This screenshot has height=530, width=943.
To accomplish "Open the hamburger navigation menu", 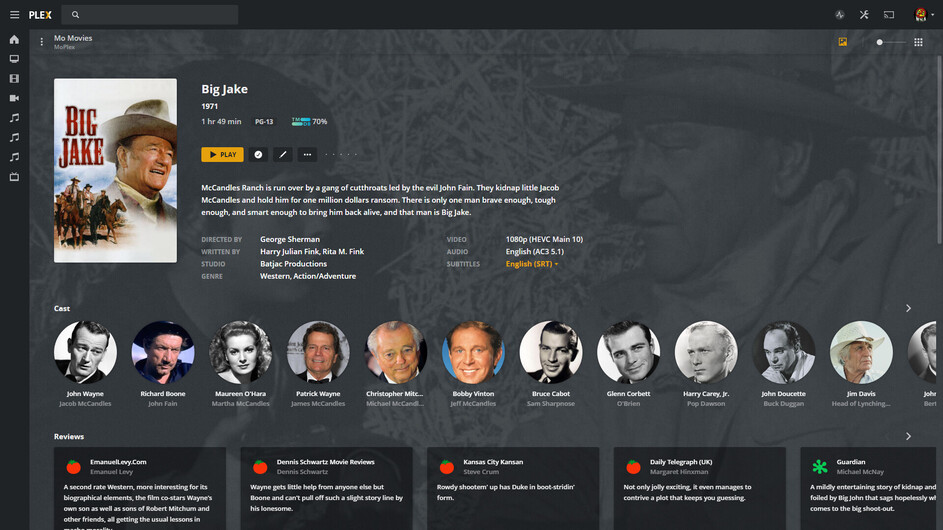I will tap(14, 14).
